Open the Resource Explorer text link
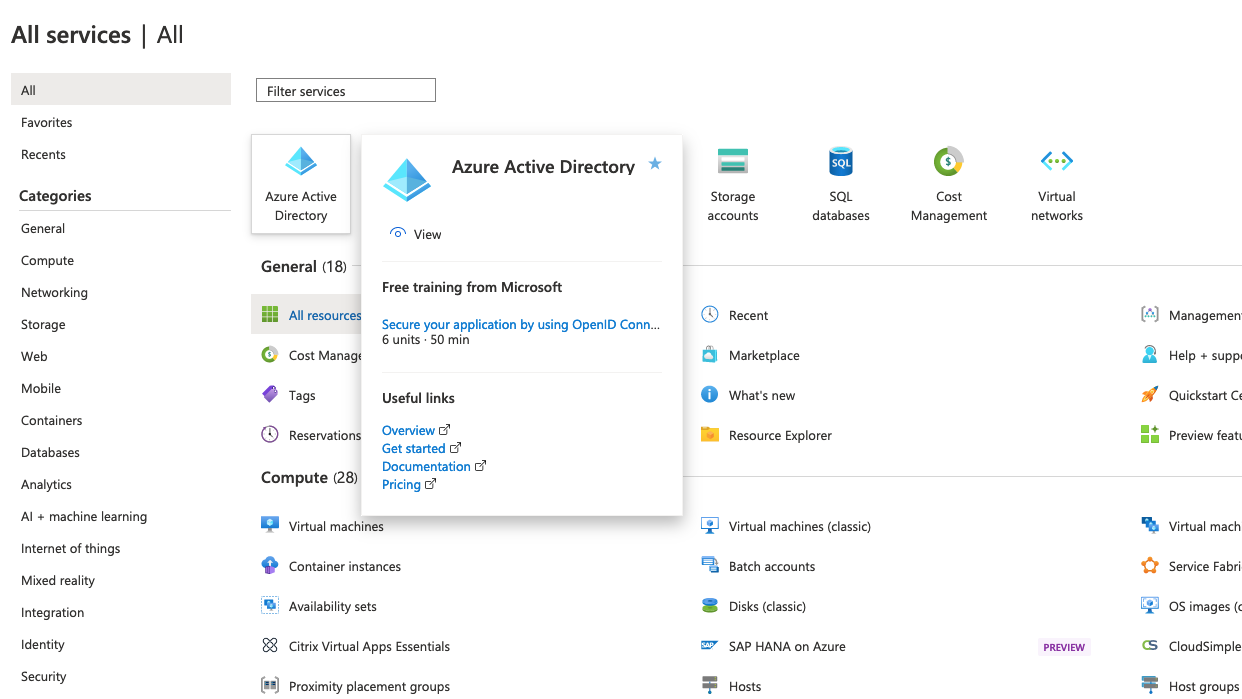 tap(780, 435)
